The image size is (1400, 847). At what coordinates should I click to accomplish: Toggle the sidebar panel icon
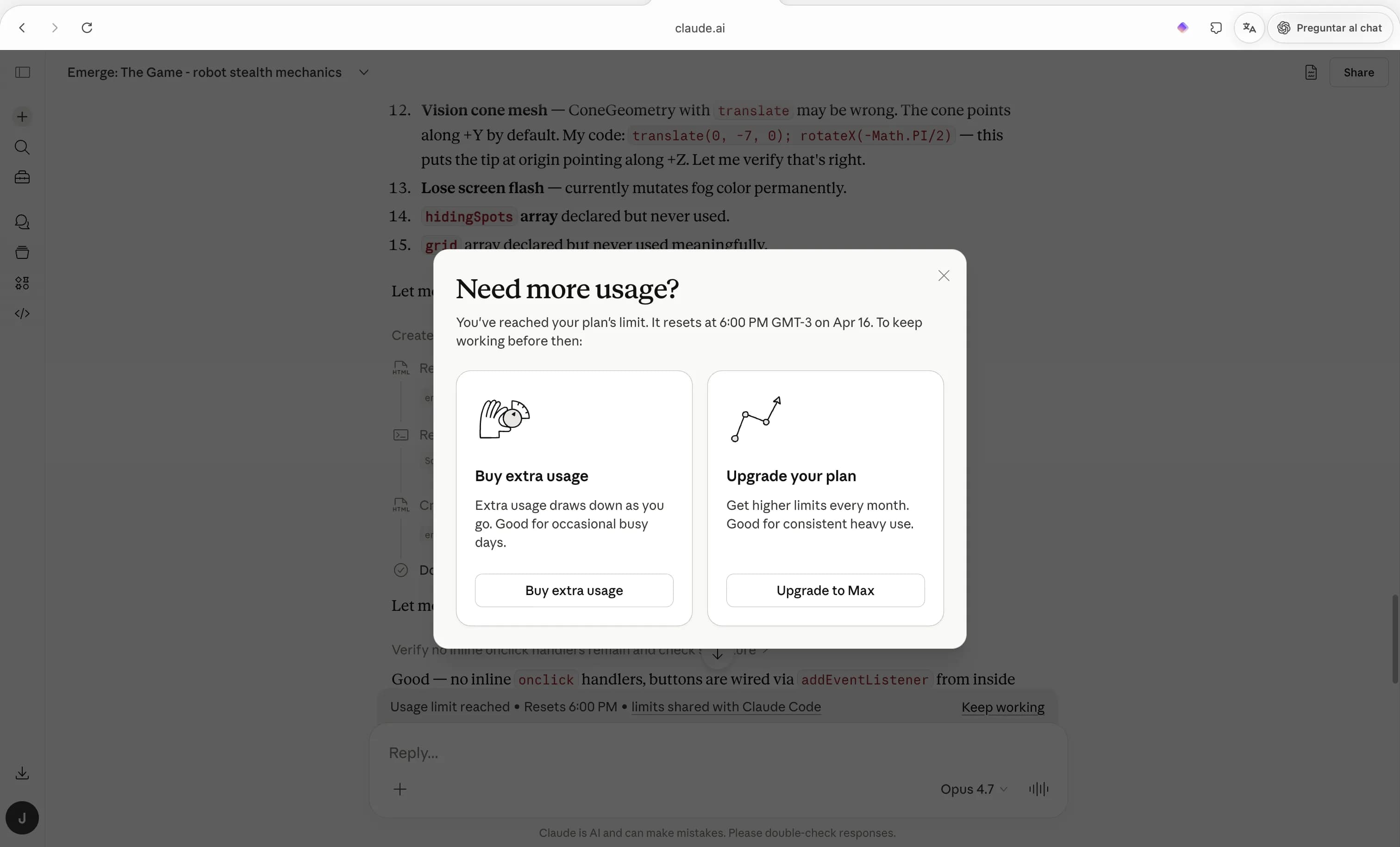pyautogui.click(x=22, y=72)
